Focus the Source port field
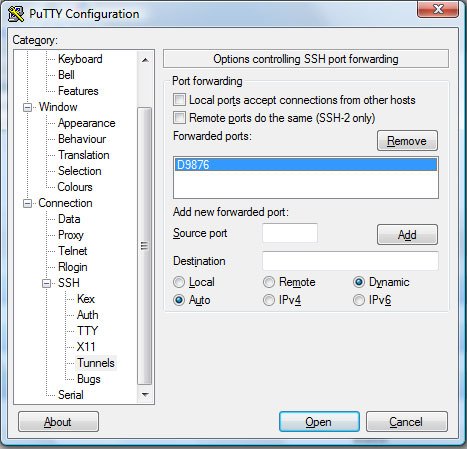The image size is (467, 449). [290, 233]
